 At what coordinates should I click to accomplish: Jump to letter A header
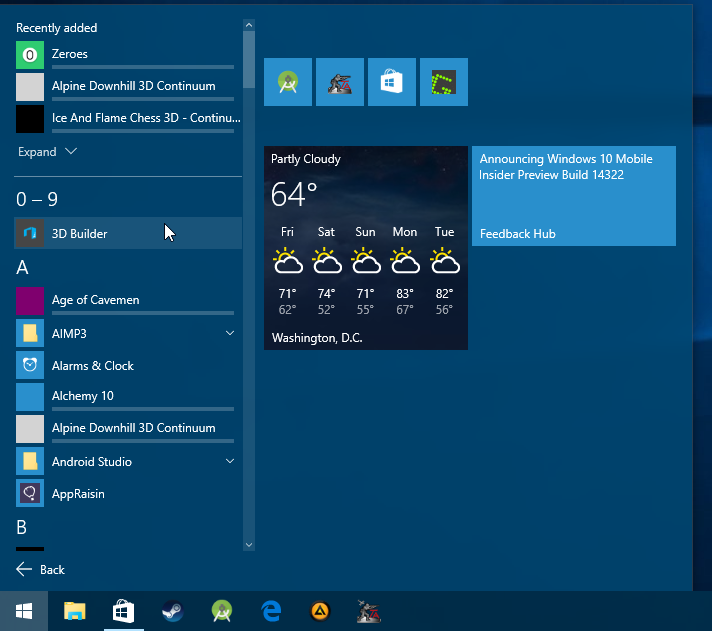(22, 267)
